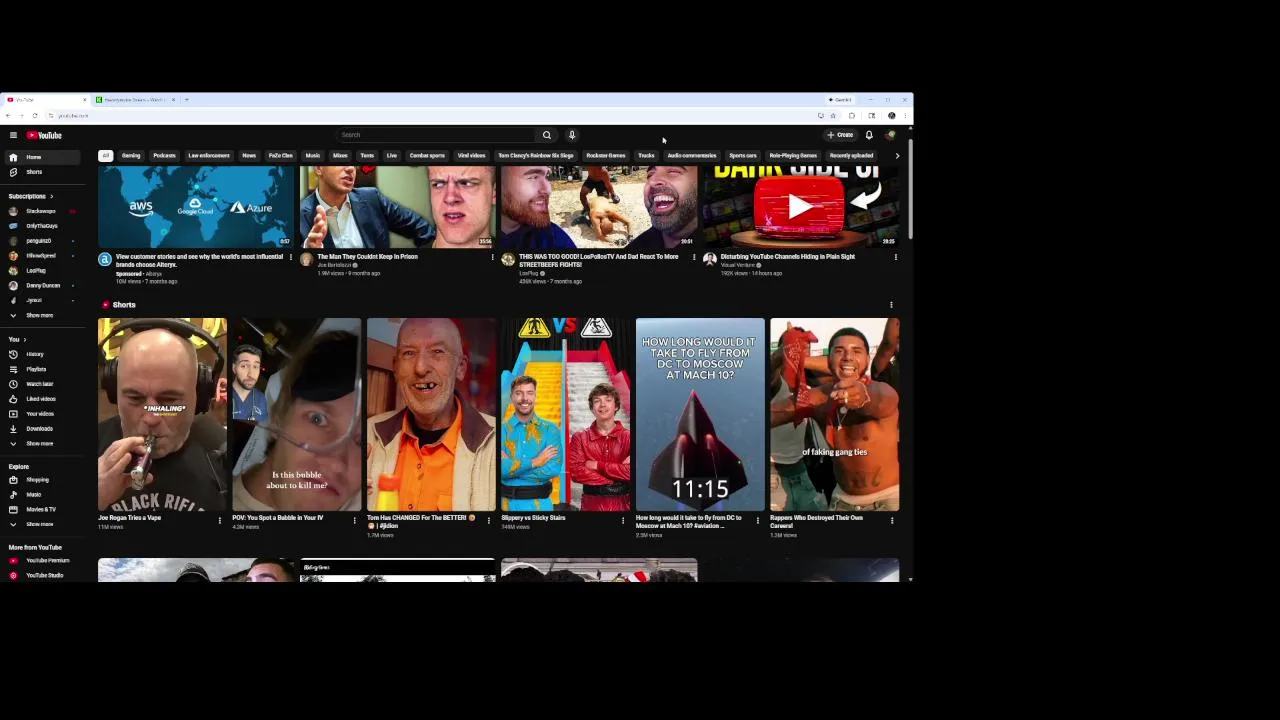The height and width of the screenshot is (720, 1280).
Task: Open the Mach 10 DC to Moscow short
Action: (x=700, y=415)
